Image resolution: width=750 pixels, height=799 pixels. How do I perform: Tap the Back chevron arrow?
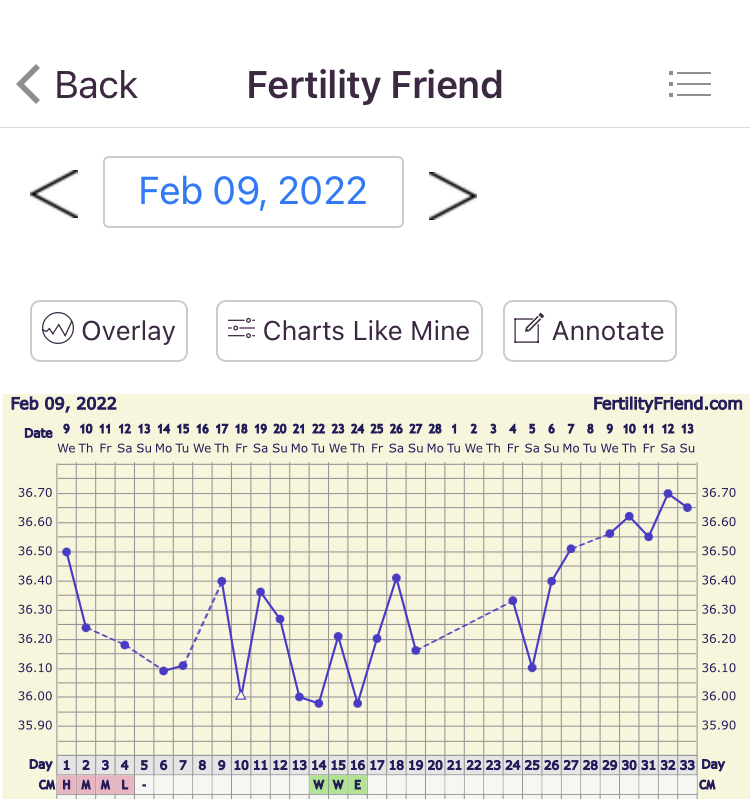pos(30,85)
